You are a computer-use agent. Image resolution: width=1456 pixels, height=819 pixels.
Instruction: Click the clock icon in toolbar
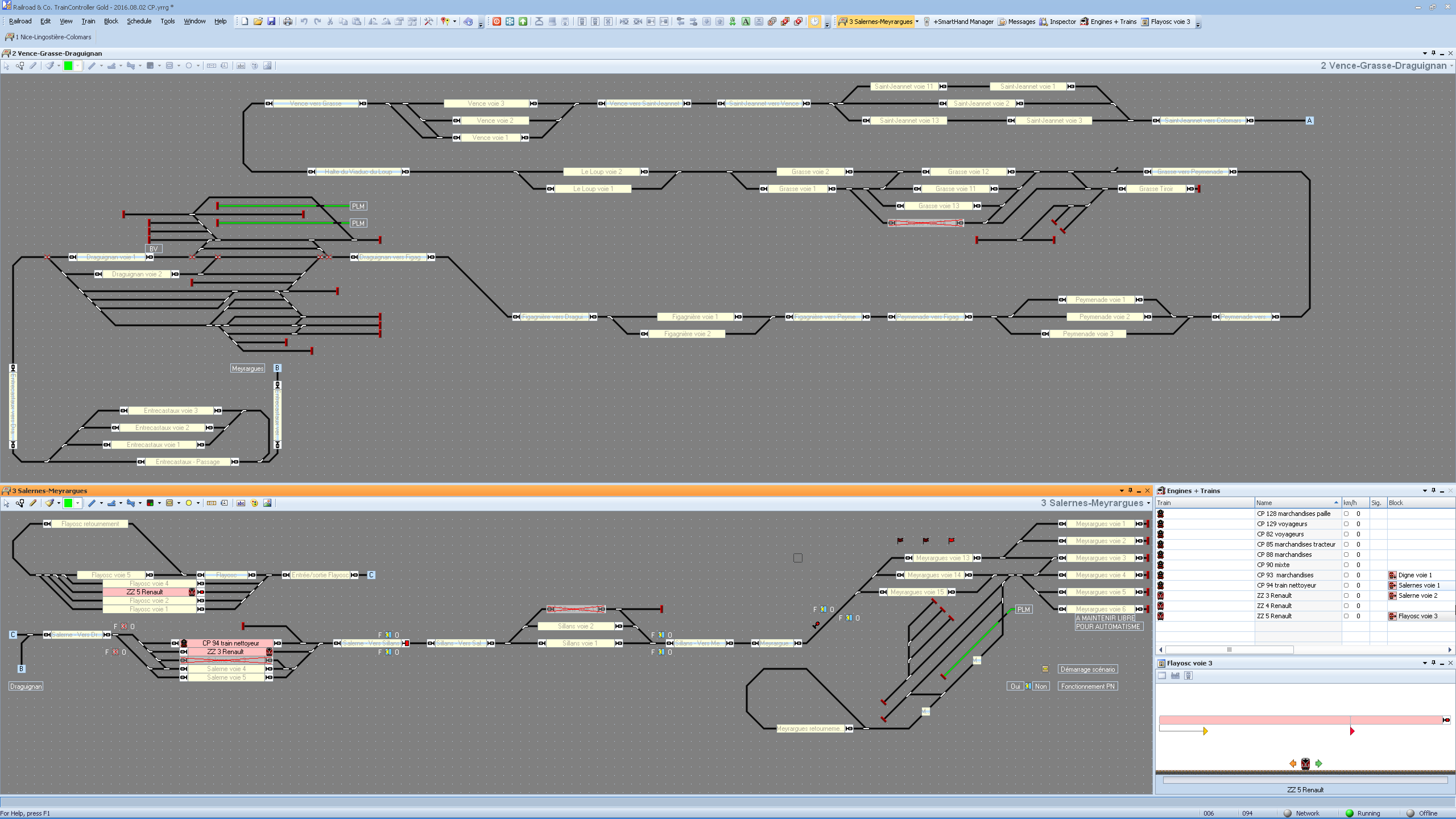(x=814, y=22)
